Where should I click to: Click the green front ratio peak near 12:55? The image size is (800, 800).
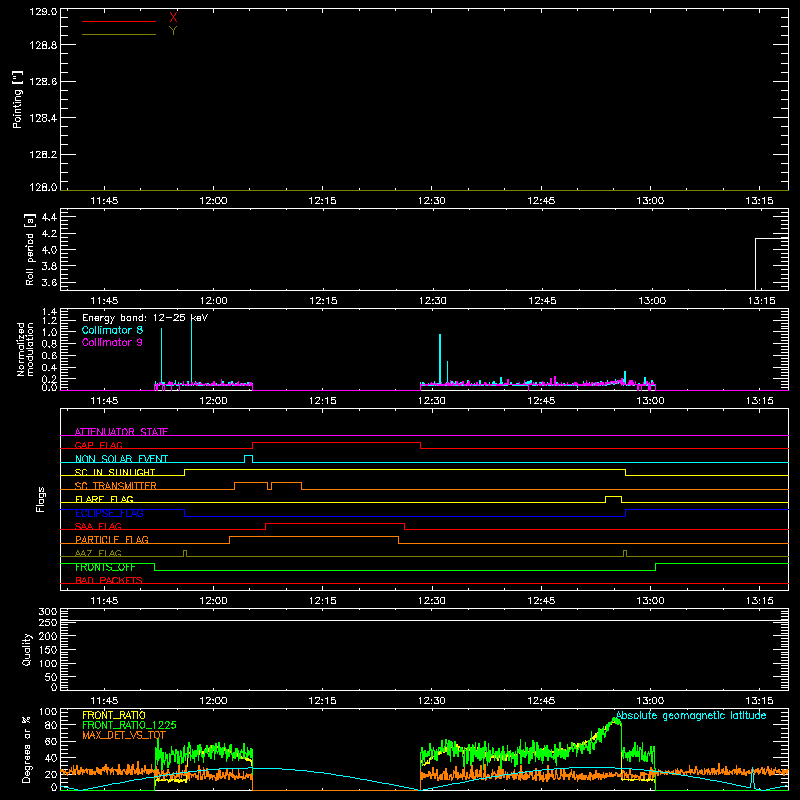point(616,721)
